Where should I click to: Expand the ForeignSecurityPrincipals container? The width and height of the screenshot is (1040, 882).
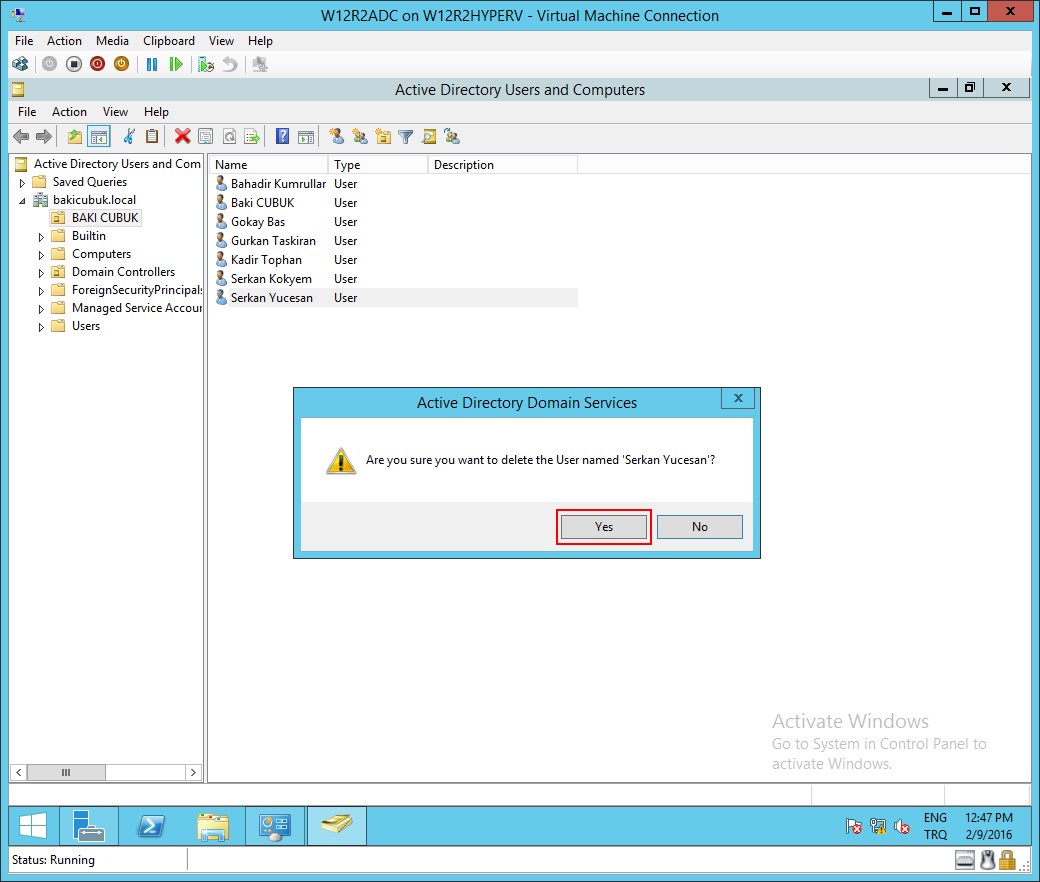(x=41, y=290)
